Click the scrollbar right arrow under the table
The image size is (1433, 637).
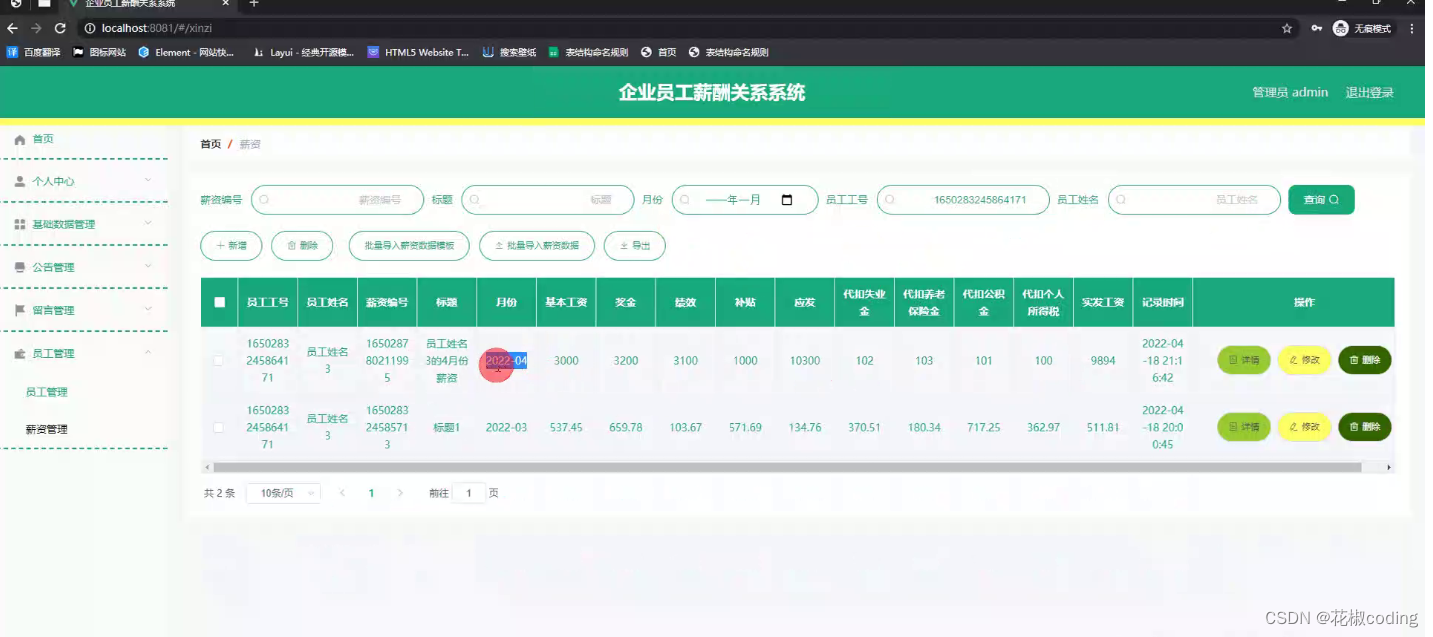(x=1388, y=467)
